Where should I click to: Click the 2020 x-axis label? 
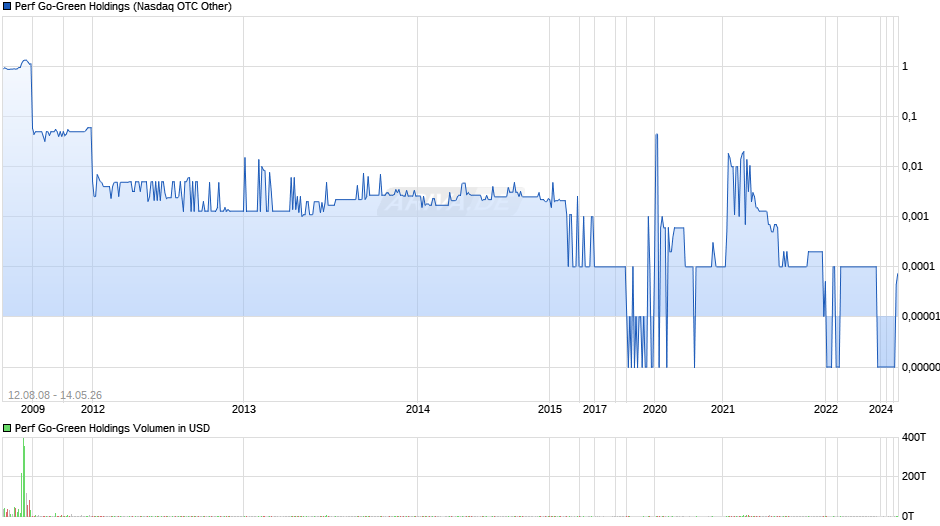click(x=655, y=410)
